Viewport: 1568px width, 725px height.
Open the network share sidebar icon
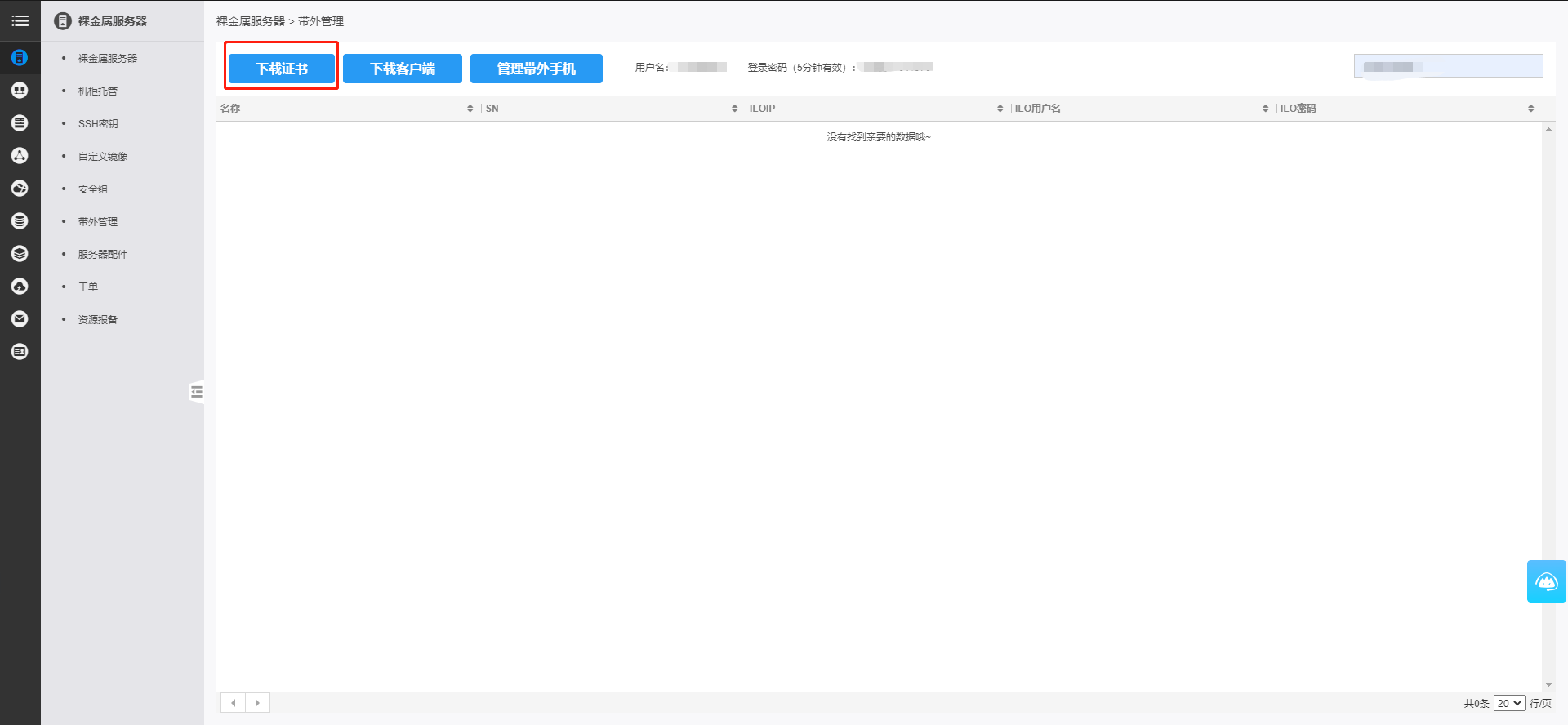20,156
